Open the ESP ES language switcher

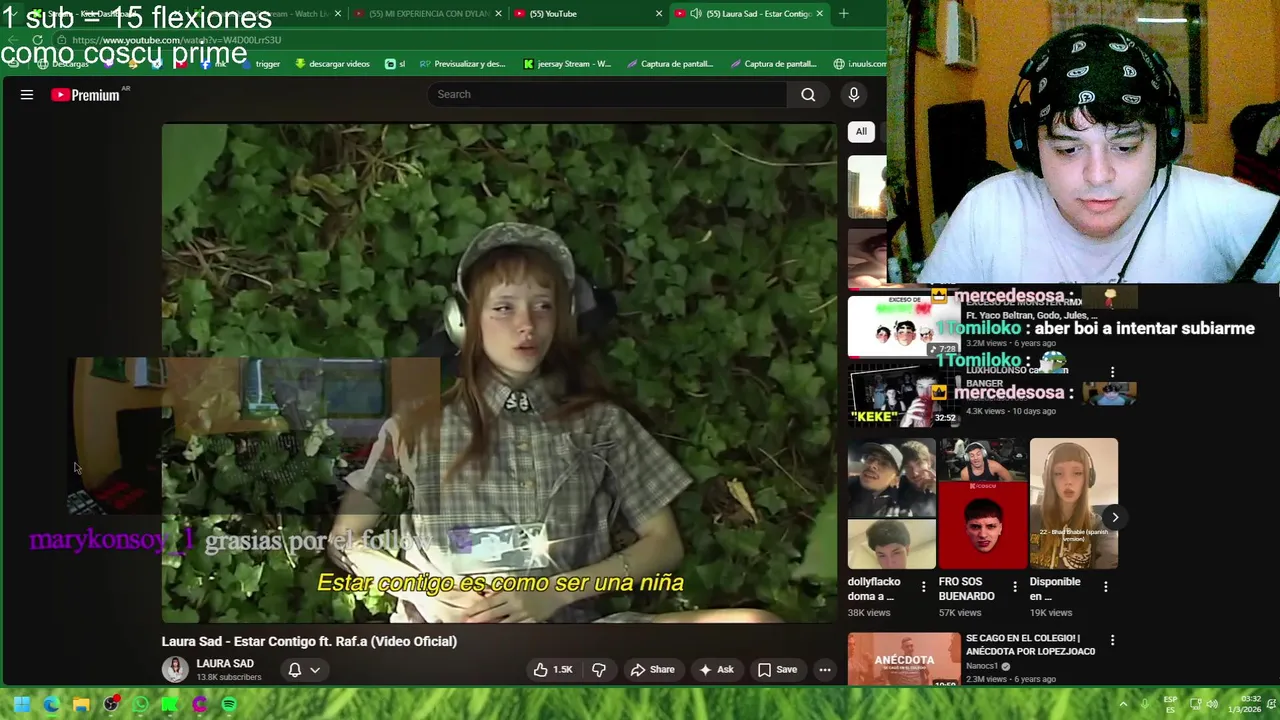tap(1170, 704)
